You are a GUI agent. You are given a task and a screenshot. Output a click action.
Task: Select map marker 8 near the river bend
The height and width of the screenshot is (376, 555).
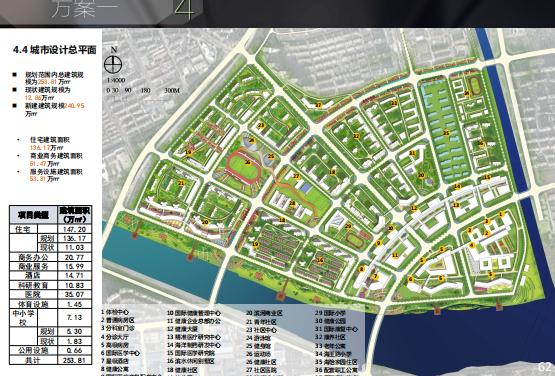tap(361, 269)
